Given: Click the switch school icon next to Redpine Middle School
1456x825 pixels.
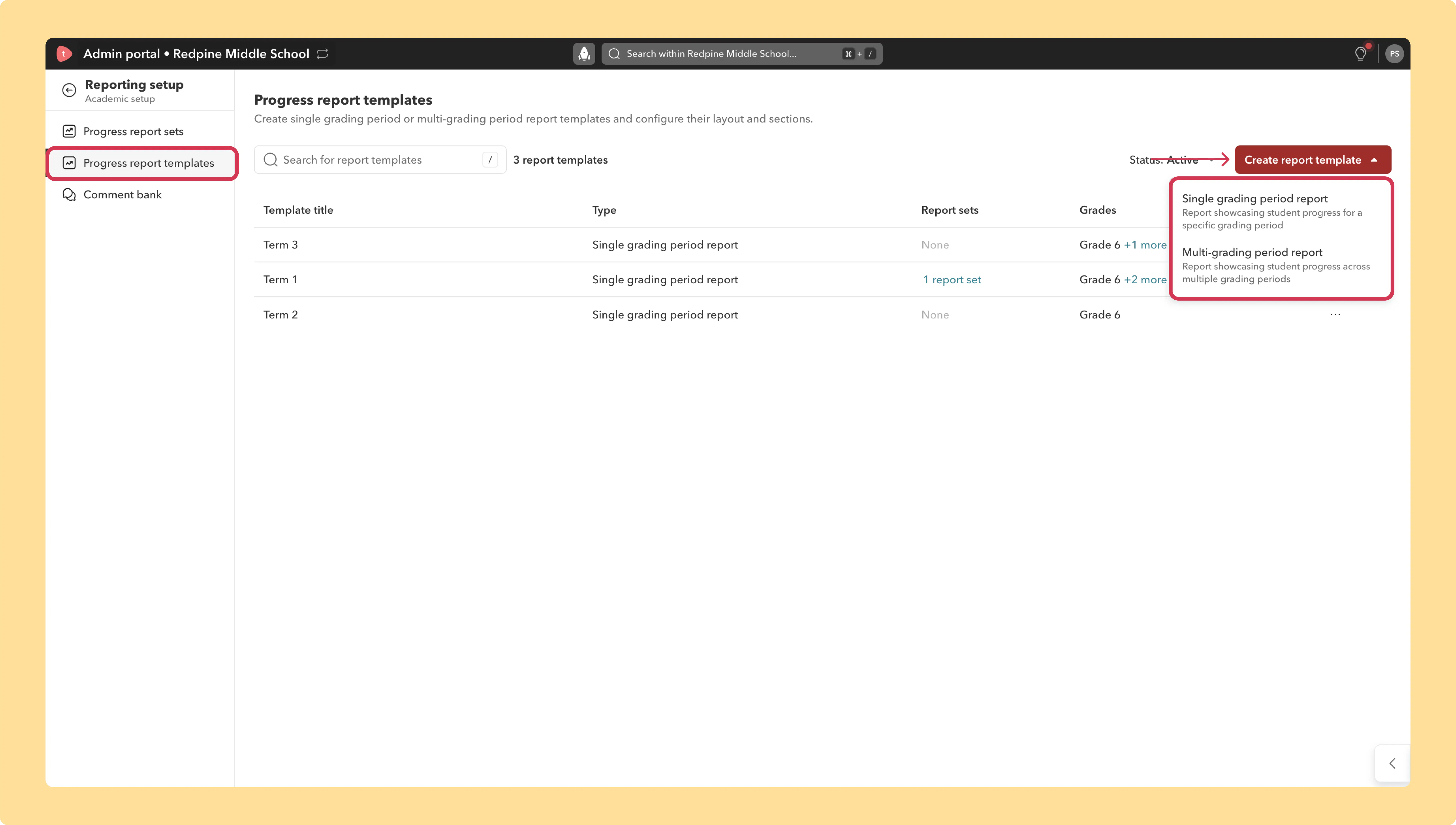Looking at the screenshot, I should click(323, 54).
